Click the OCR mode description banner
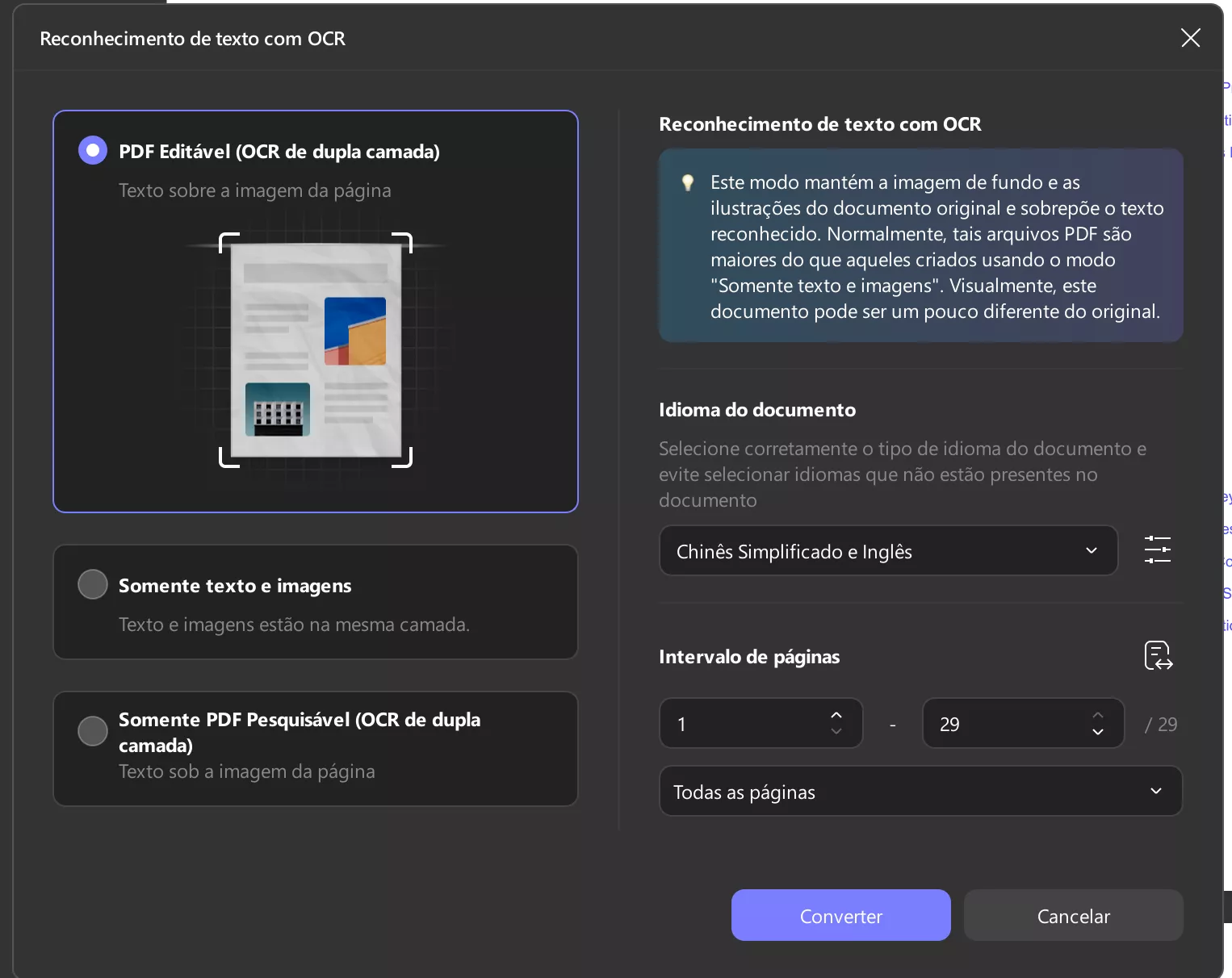This screenshot has height=978, width=1232. click(x=920, y=245)
